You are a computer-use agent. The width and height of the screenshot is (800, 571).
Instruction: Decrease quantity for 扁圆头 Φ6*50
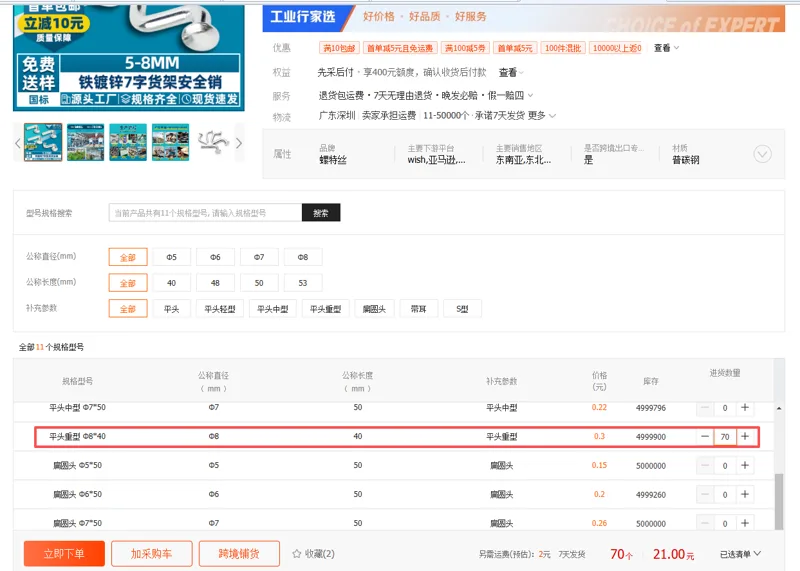[x=705, y=494]
